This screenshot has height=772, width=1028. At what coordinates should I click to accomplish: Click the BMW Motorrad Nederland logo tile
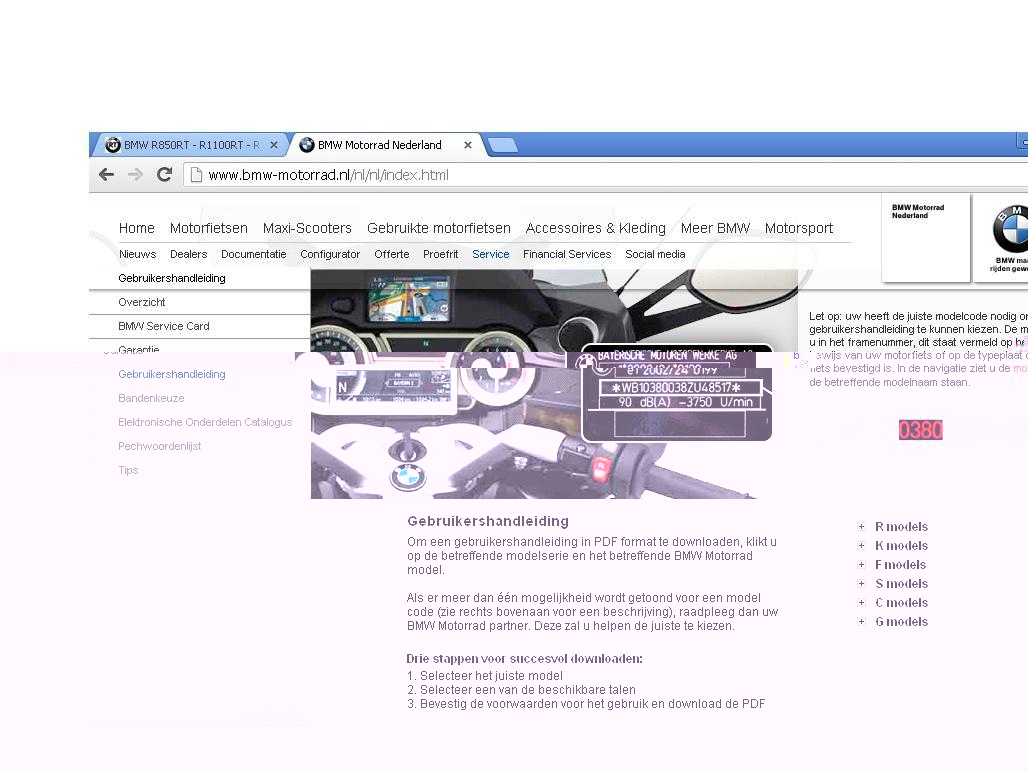tap(925, 238)
